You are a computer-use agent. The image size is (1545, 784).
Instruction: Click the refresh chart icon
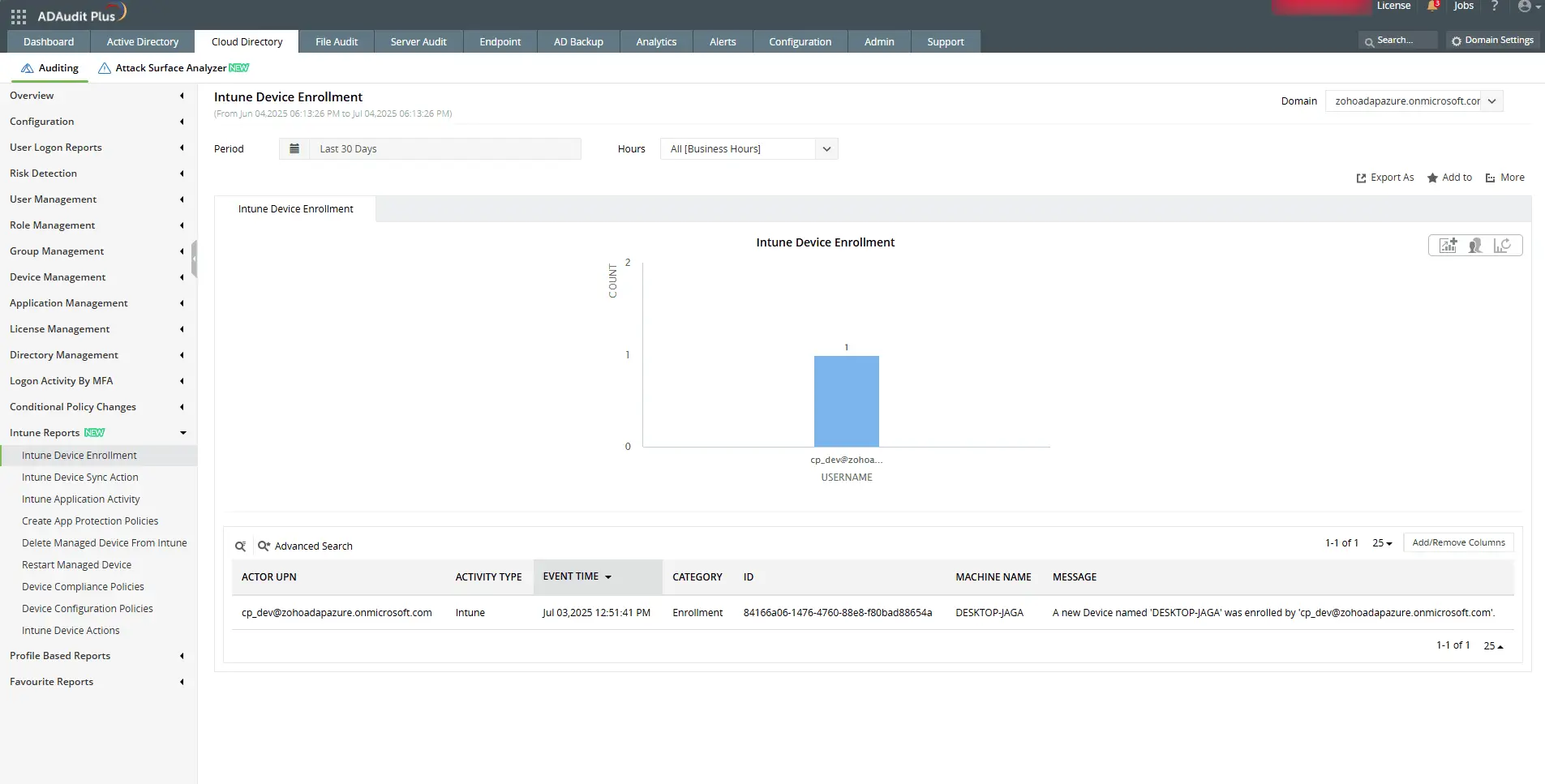pos(1502,245)
